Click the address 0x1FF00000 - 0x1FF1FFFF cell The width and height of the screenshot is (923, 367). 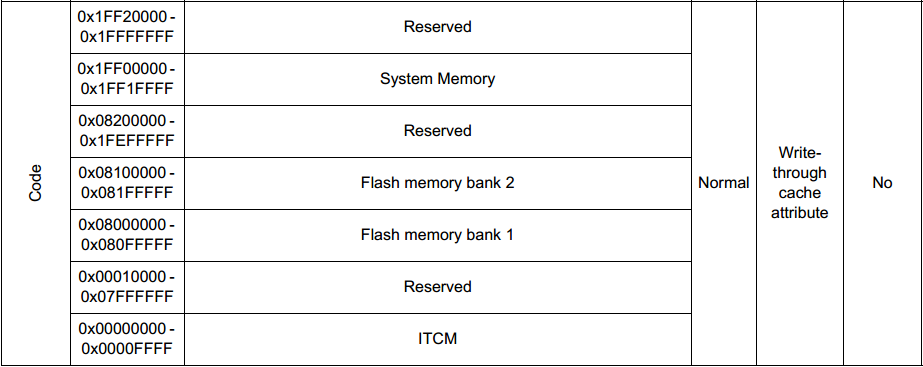tap(127, 79)
